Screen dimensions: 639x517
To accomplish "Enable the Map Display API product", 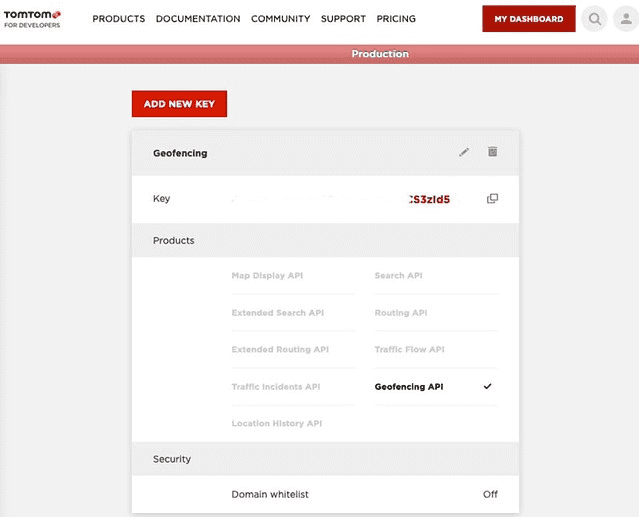I will tap(267, 276).
